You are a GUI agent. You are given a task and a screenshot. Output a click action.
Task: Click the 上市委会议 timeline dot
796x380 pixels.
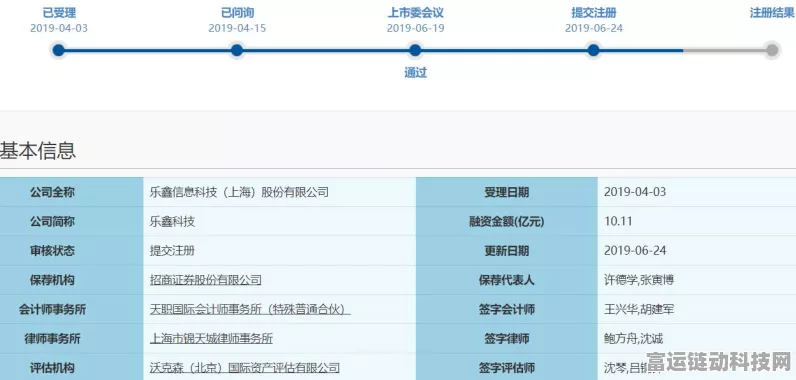point(415,50)
